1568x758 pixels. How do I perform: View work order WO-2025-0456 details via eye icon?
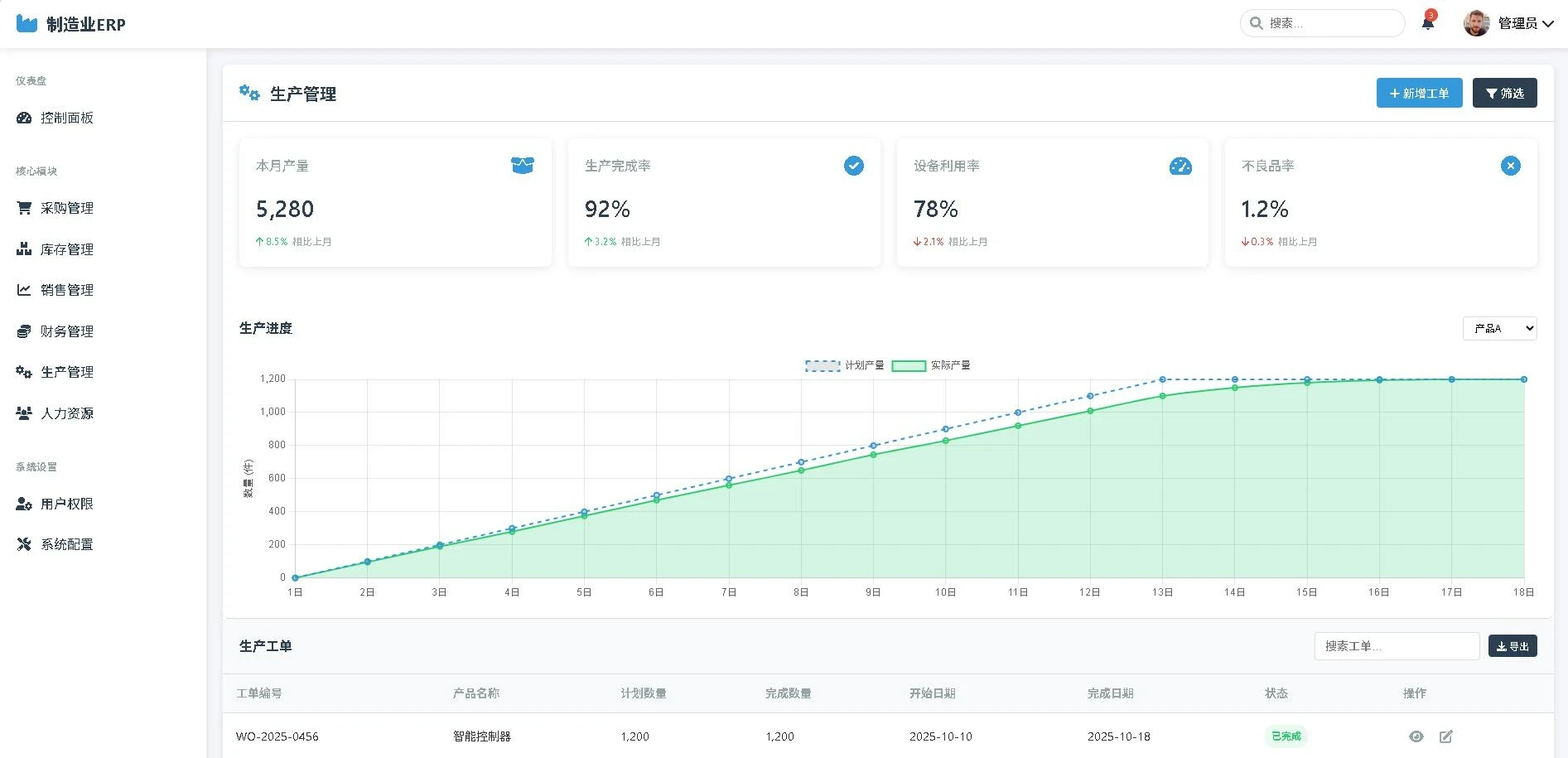1416,736
